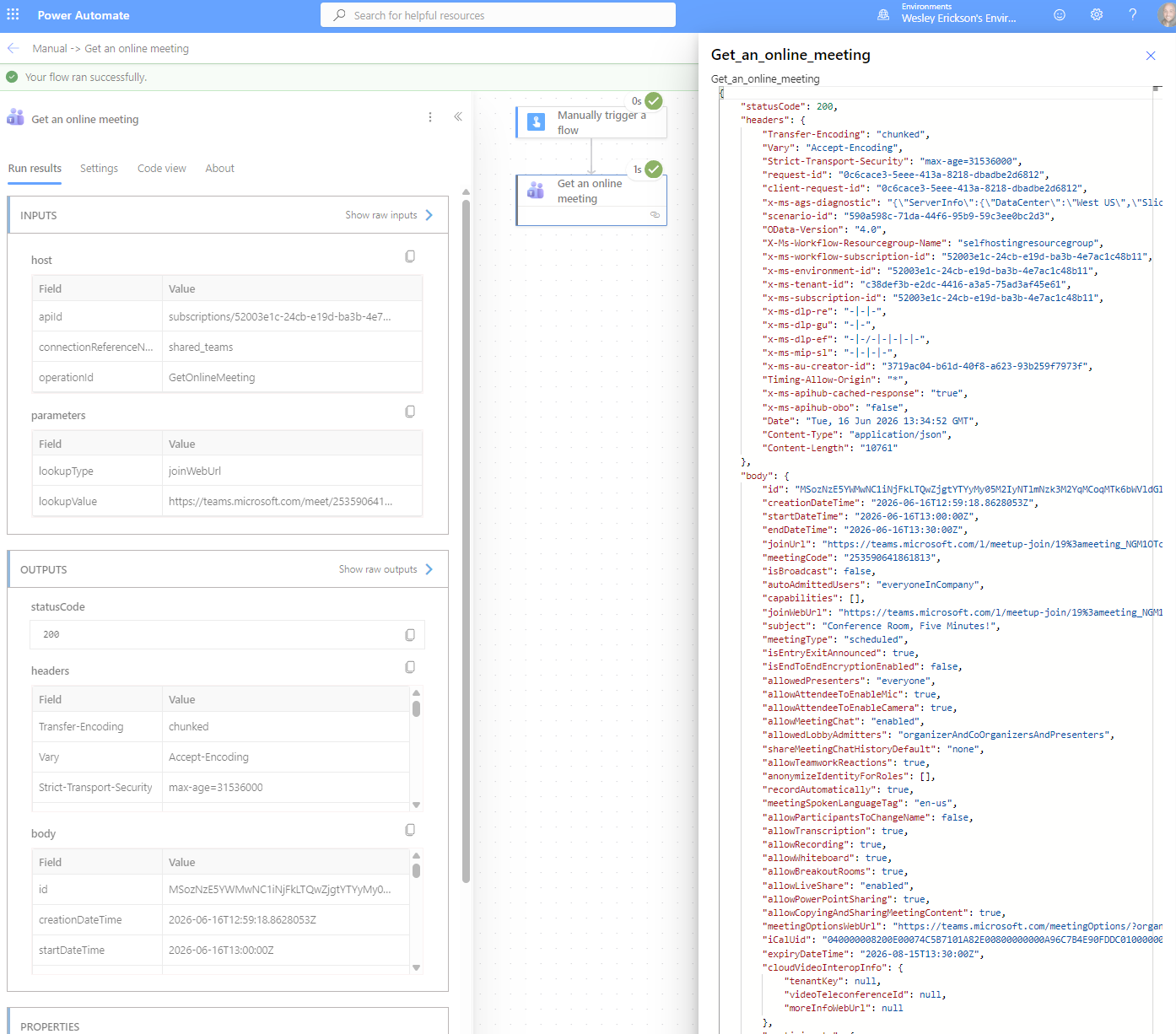Screen dimensions: 1176x1034
Task: Copy the parameters inputs to clipboard
Action: coord(410,412)
